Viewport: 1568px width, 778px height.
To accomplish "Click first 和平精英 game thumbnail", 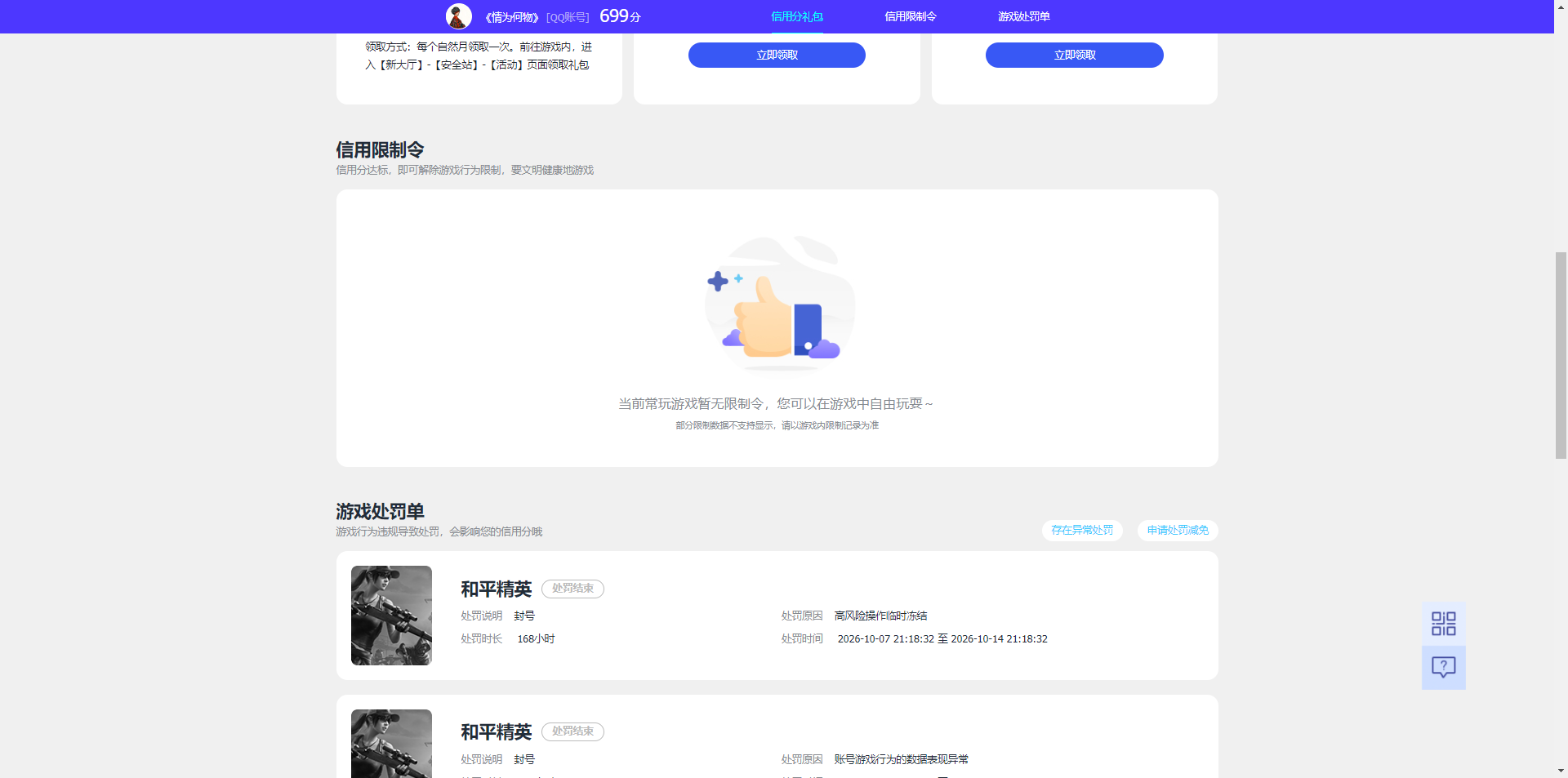I will coord(391,616).
